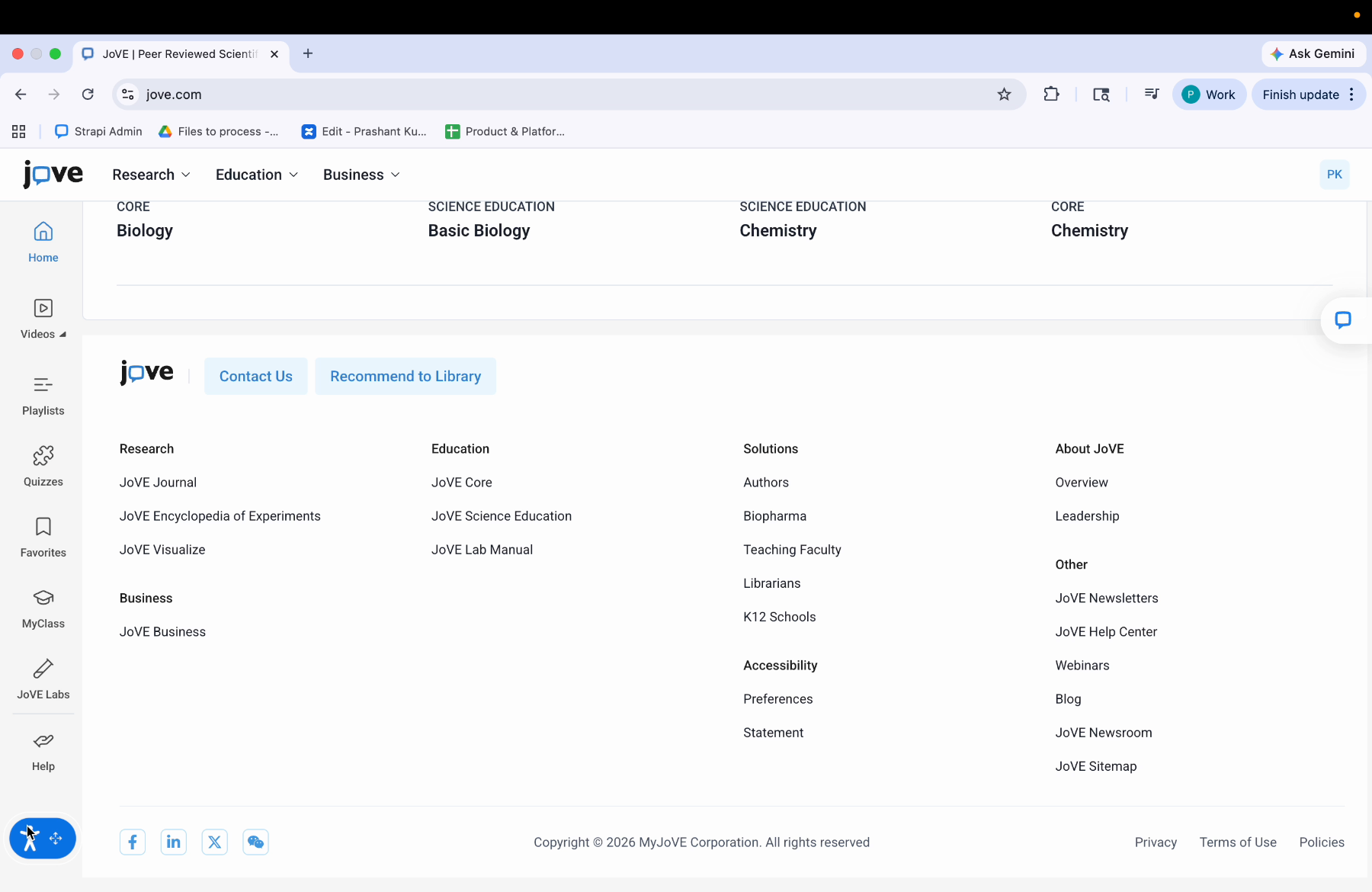Click the JoVE logo in header
The width and height of the screenshot is (1372, 892).
point(53,175)
